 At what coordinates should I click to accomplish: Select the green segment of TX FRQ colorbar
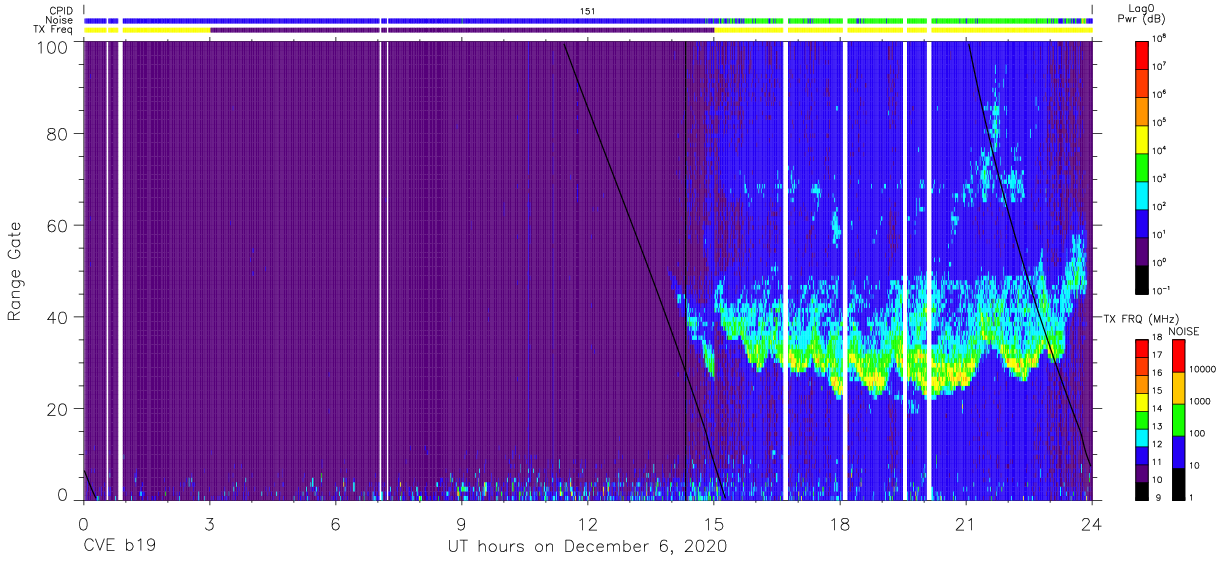(1142, 420)
